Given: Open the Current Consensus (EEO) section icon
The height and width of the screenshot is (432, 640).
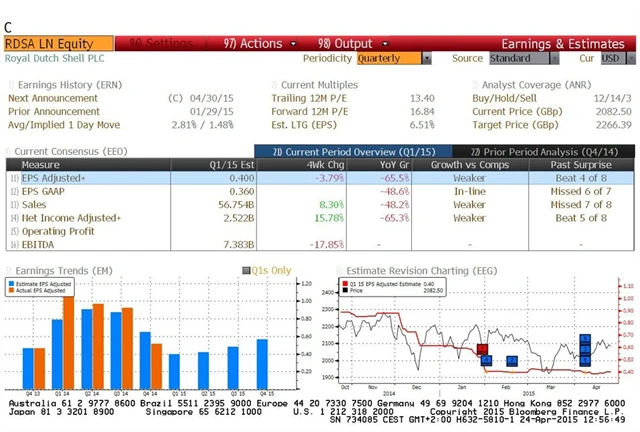Looking at the screenshot, I should (x=10, y=152).
